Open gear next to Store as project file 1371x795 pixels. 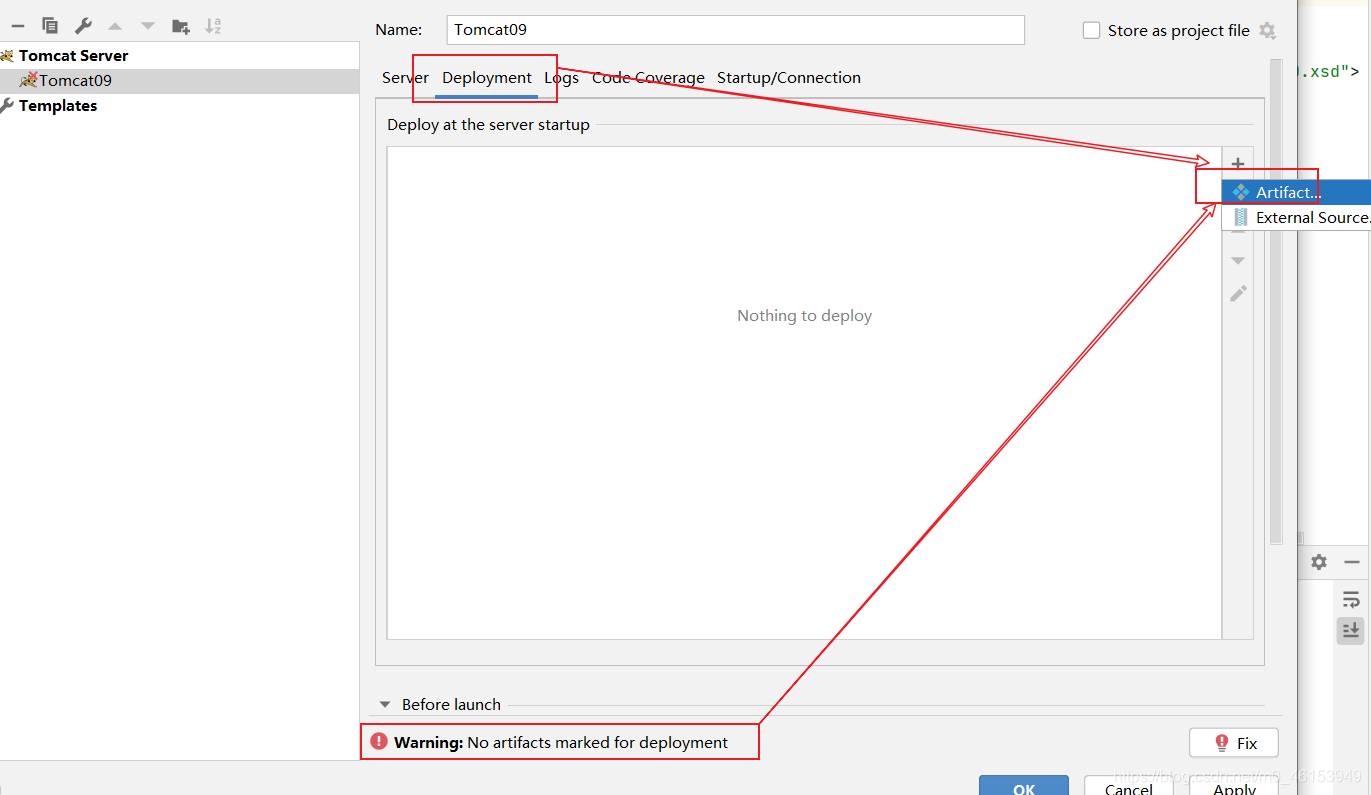coord(1267,31)
